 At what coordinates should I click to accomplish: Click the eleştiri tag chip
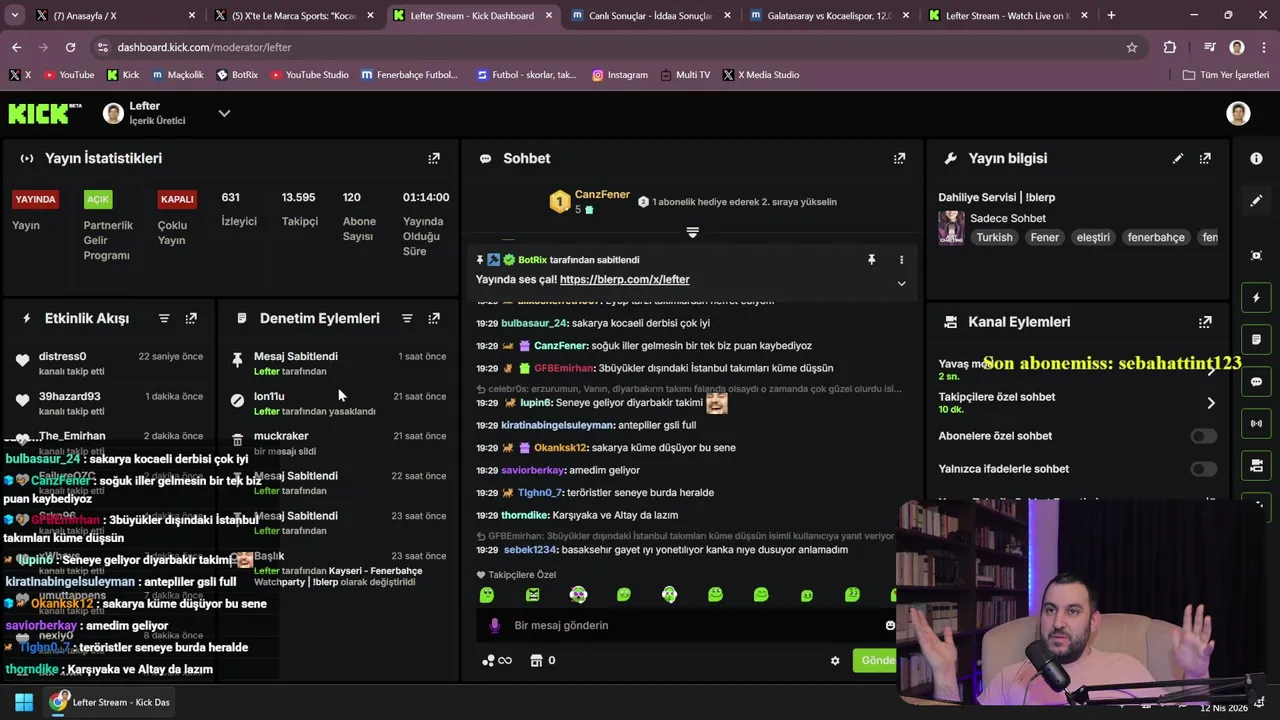point(1093,238)
